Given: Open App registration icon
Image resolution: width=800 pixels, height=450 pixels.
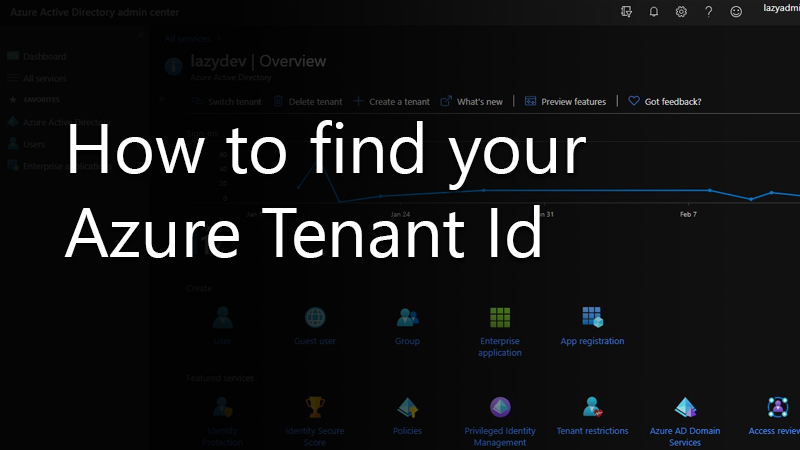Looking at the screenshot, I should pyautogui.click(x=592, y=317).
